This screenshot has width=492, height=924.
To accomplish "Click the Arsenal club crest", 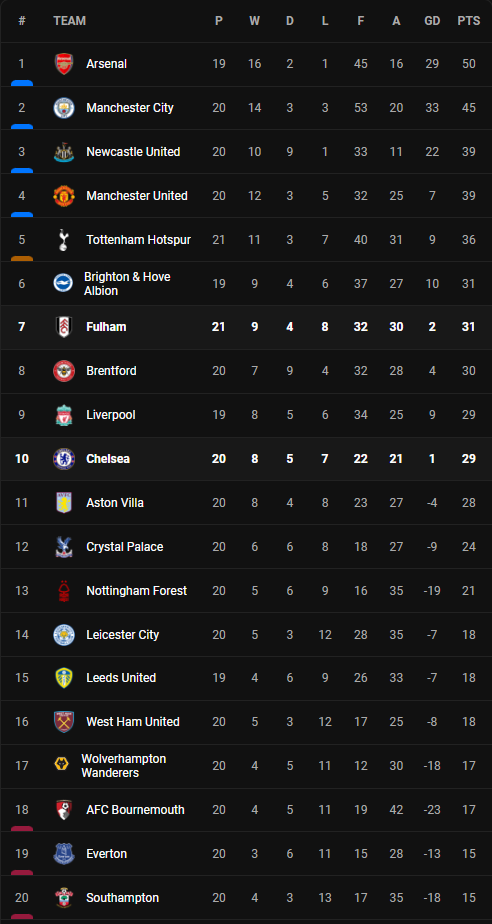I will 64,64.
